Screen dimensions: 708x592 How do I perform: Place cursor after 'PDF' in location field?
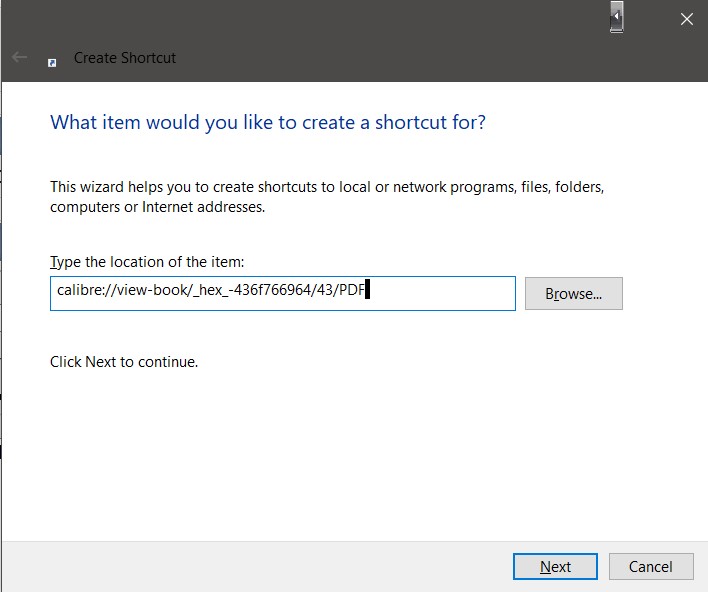coord(365,289)
